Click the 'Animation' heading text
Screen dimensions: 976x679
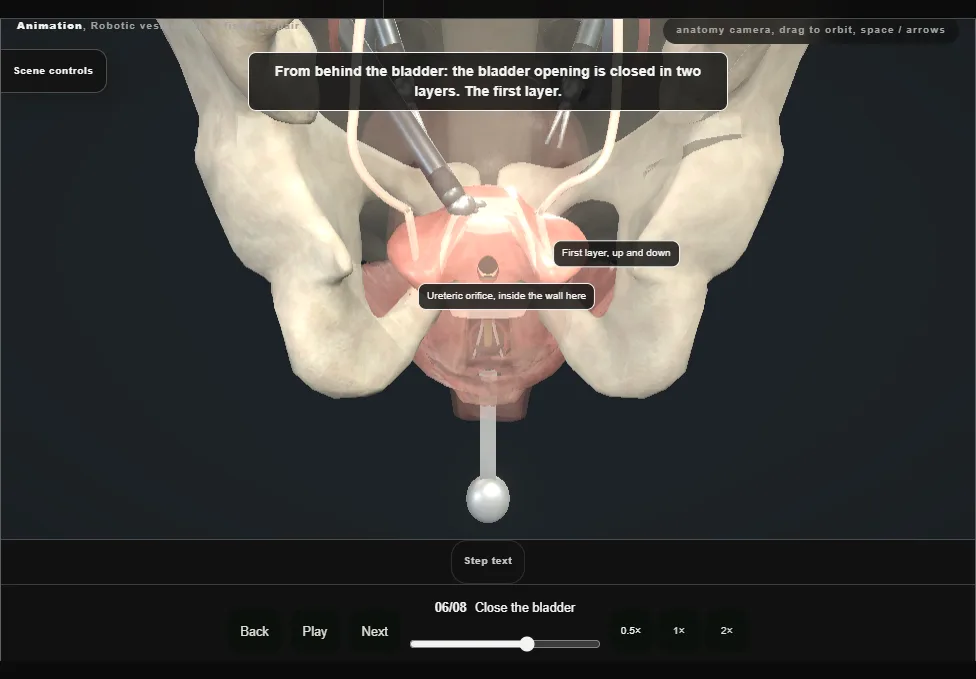pyautogui.click(x=49, y=26)
